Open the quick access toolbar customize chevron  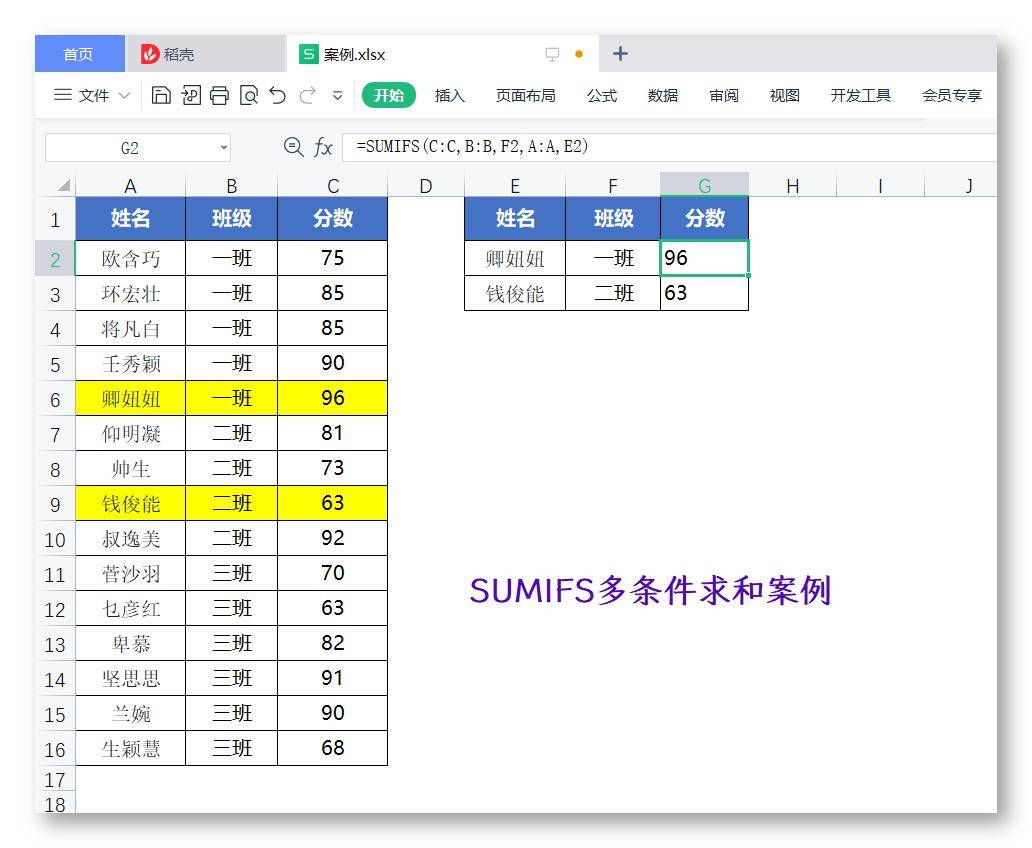tap(337, 94)
